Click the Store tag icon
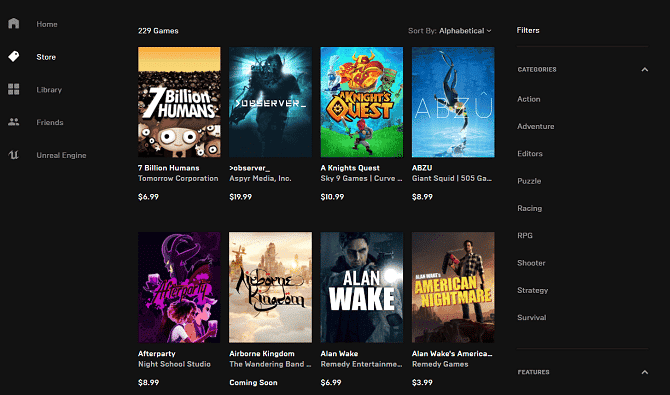670x395 pixels. click(x=14, y=56)
